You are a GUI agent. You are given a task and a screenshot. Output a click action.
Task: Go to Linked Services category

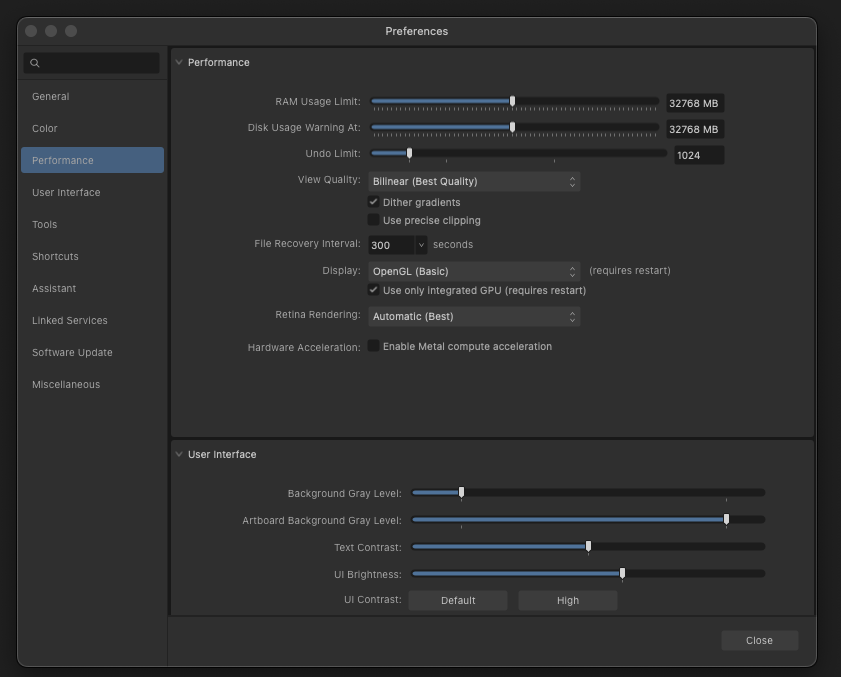(70, 321)
